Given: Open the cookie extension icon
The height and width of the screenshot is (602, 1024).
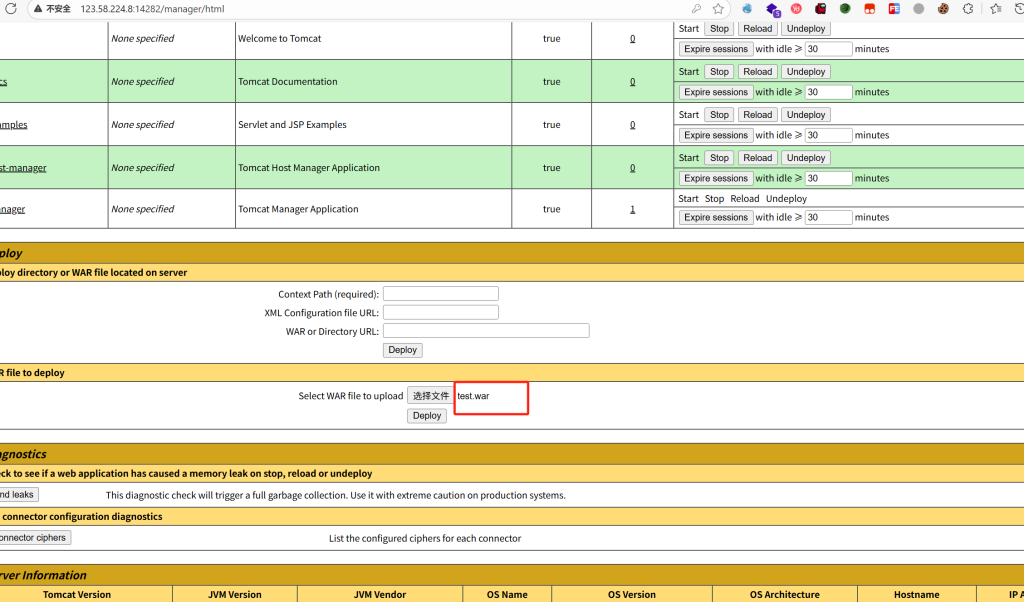Looking at the screenshot, I should click(x=943, y=8).
